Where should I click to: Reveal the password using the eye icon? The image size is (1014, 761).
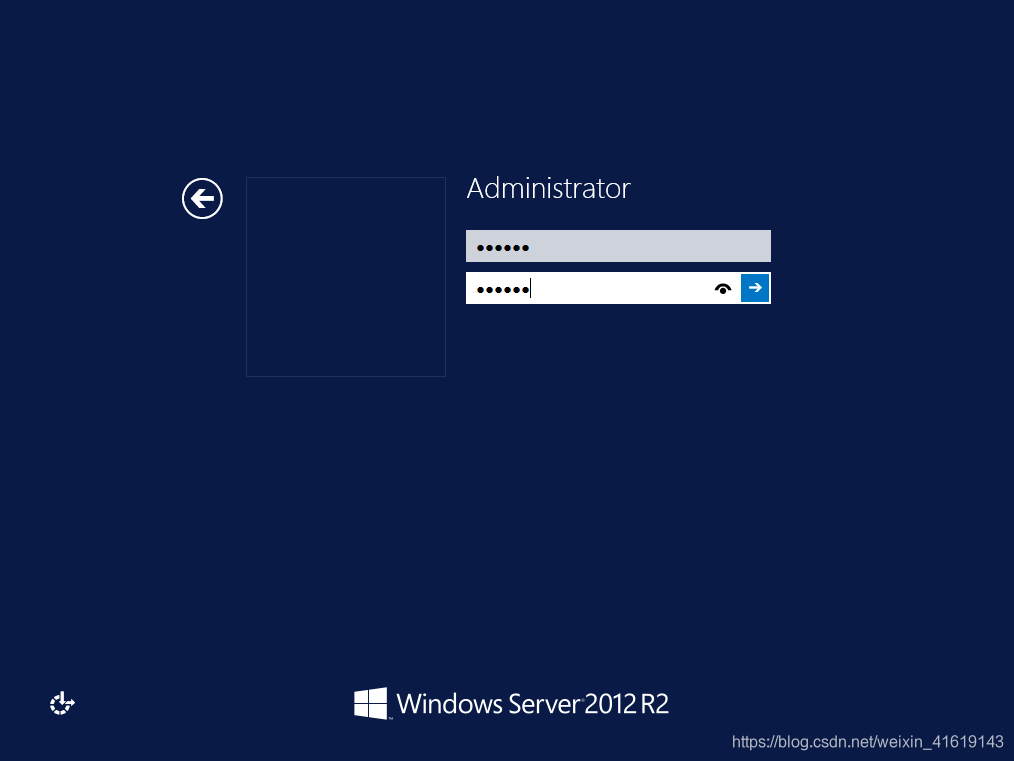tap(723, 288)
